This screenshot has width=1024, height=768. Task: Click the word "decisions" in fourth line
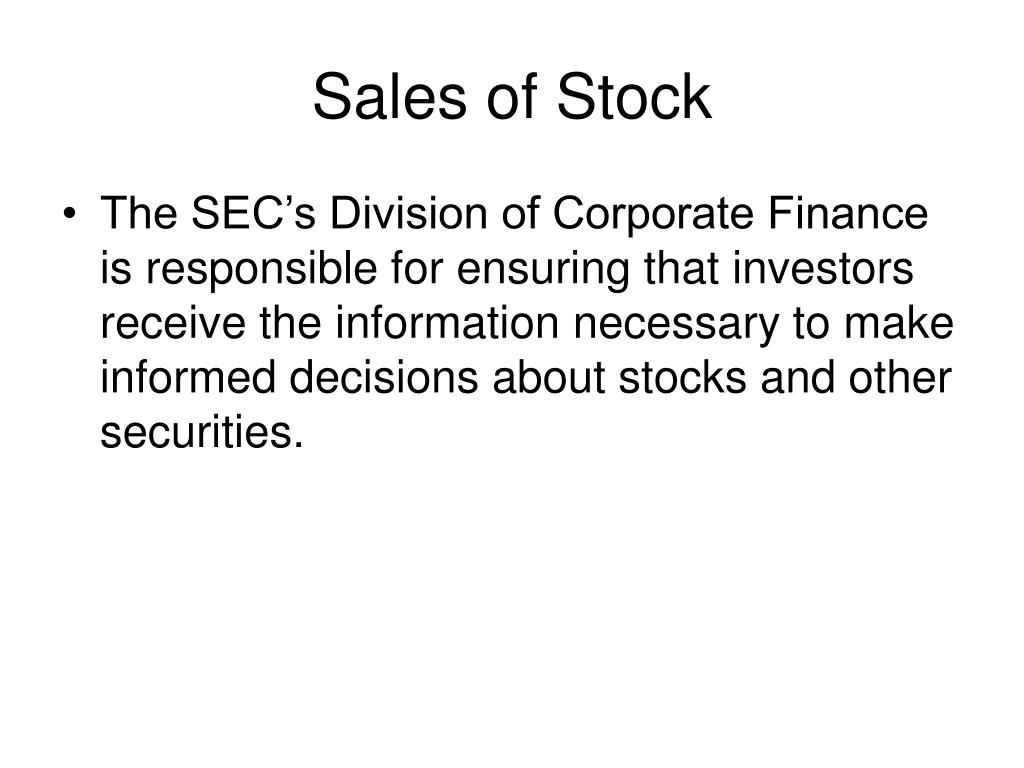(x=383, y=378)
